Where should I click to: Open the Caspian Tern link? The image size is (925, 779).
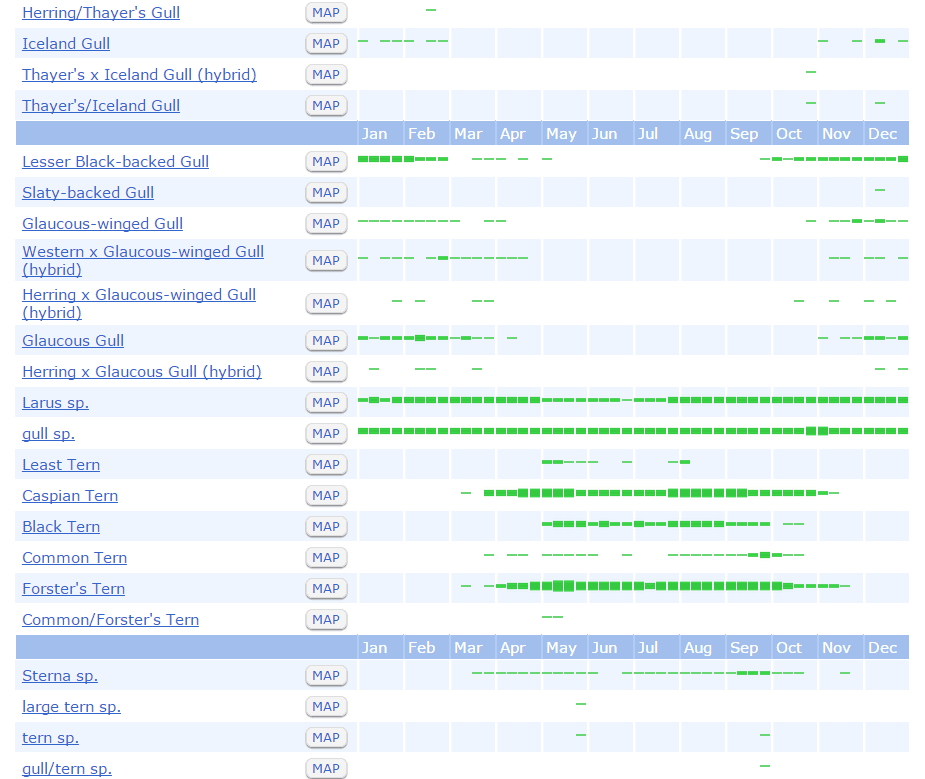click(70, 496)
